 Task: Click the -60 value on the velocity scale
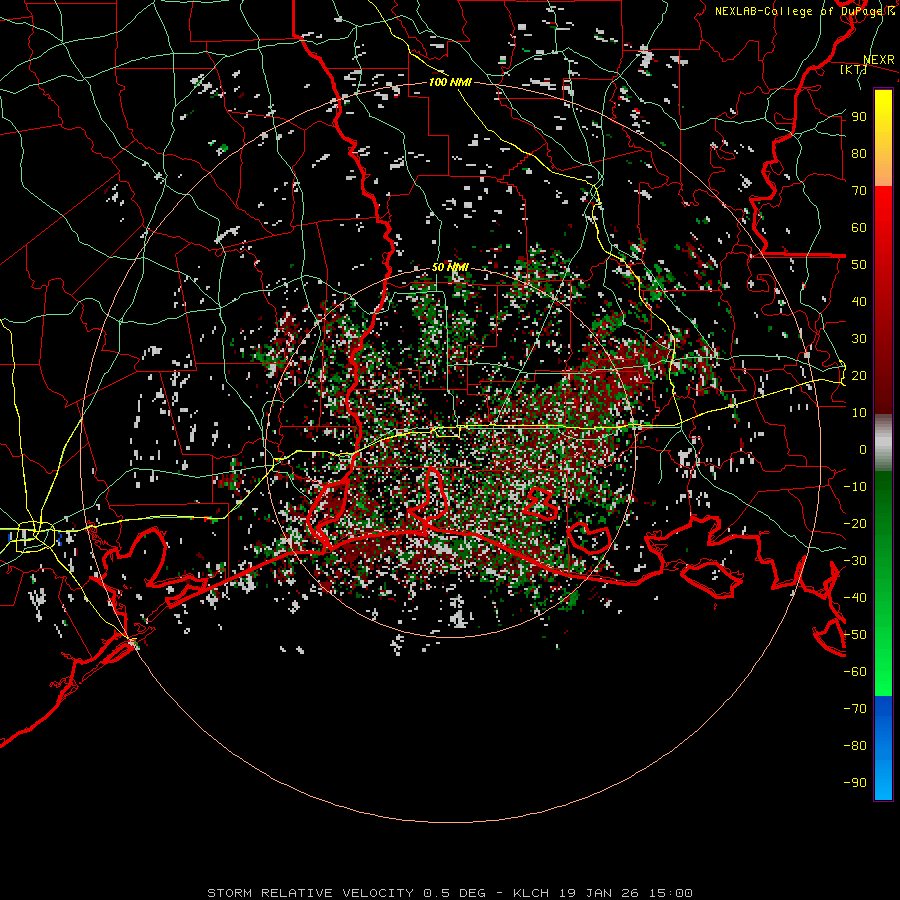[855, 672]
